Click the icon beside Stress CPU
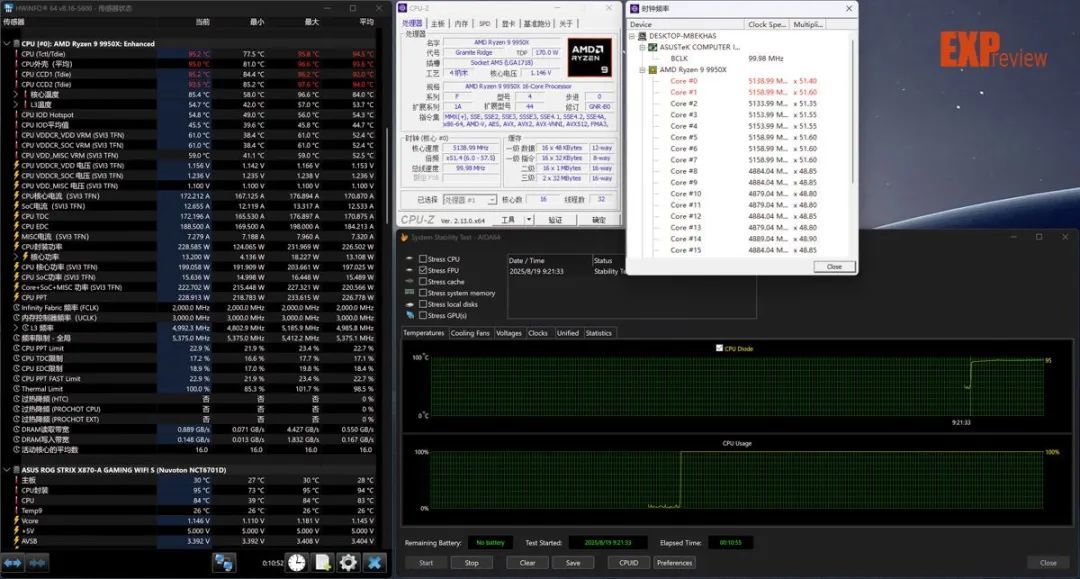Viewport: 1080px width, 579px height. tap(409, 259)
